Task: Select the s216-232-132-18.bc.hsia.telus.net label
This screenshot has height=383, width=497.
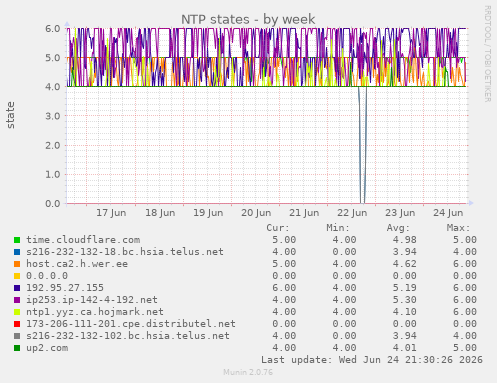Action: (x=125, y=252)
